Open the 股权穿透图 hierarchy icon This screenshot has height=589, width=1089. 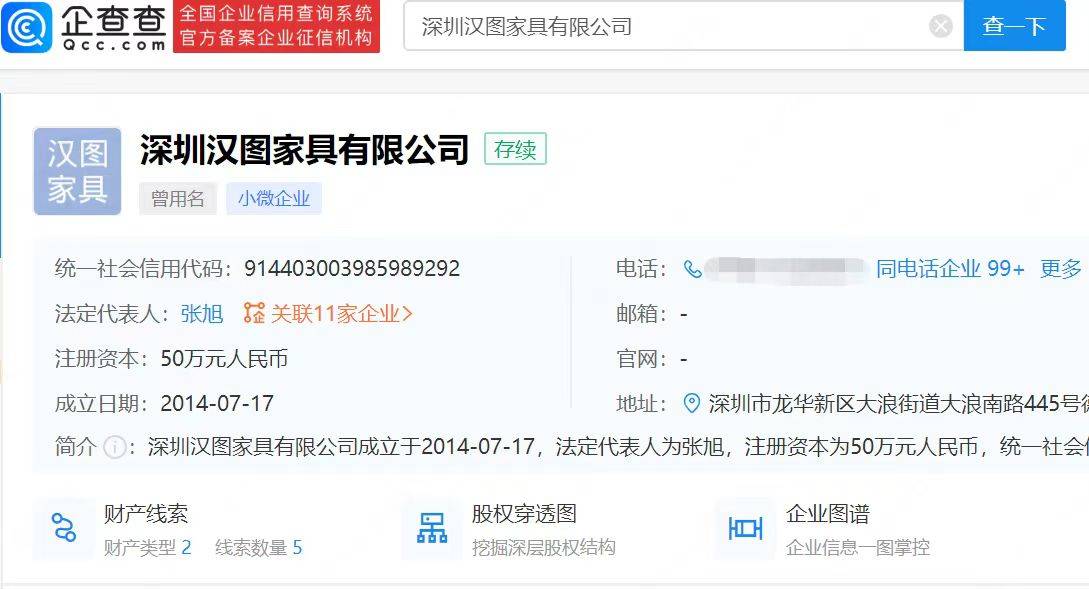[432, 529]
